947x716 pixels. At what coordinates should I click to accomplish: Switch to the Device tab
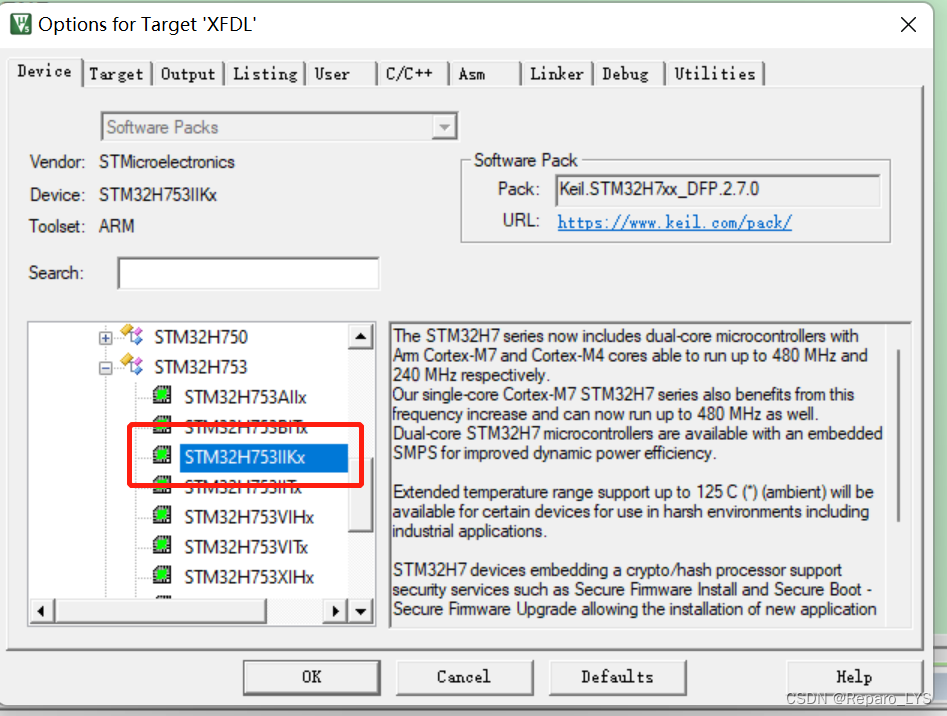(x=44, y=72)
